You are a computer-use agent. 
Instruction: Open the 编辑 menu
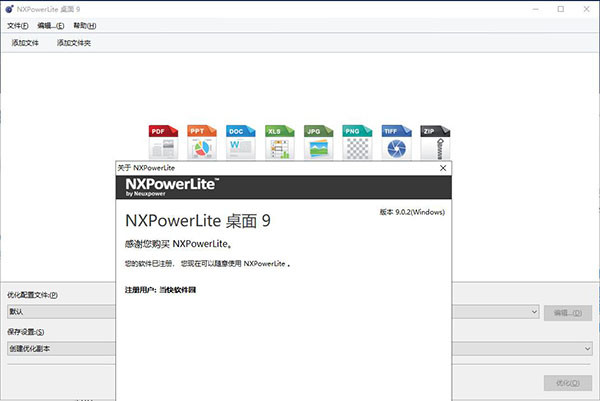pyautogui.click(x=50, y=25)
